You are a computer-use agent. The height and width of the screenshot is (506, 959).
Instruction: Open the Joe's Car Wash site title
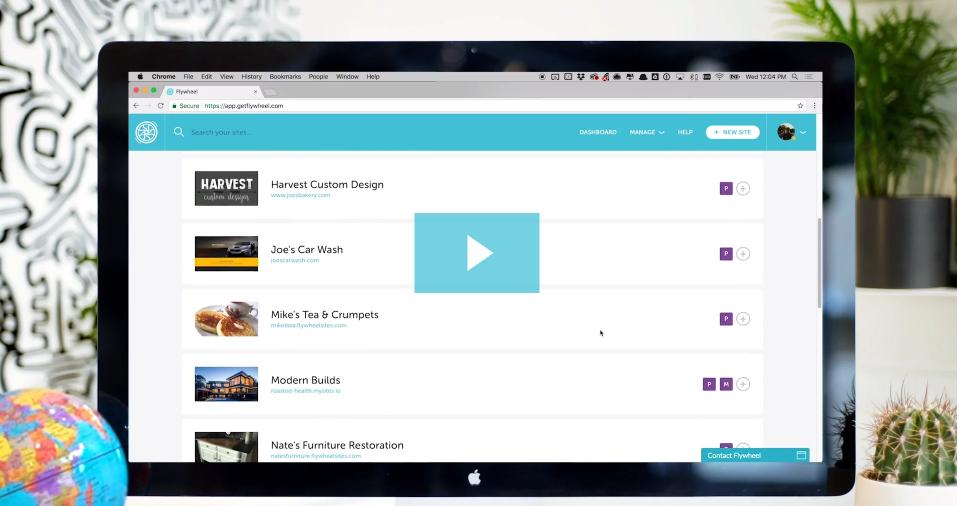click(x=307, y=250)
